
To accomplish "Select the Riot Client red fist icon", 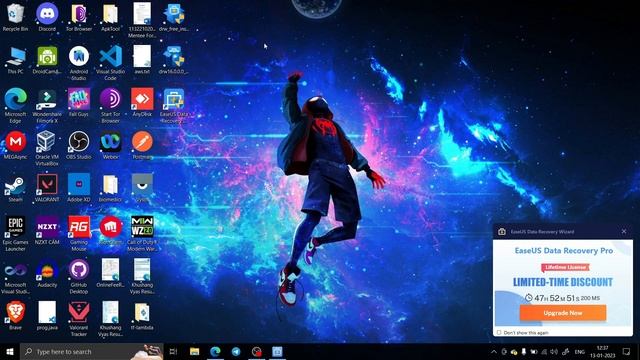I will [x=111, y=231].
